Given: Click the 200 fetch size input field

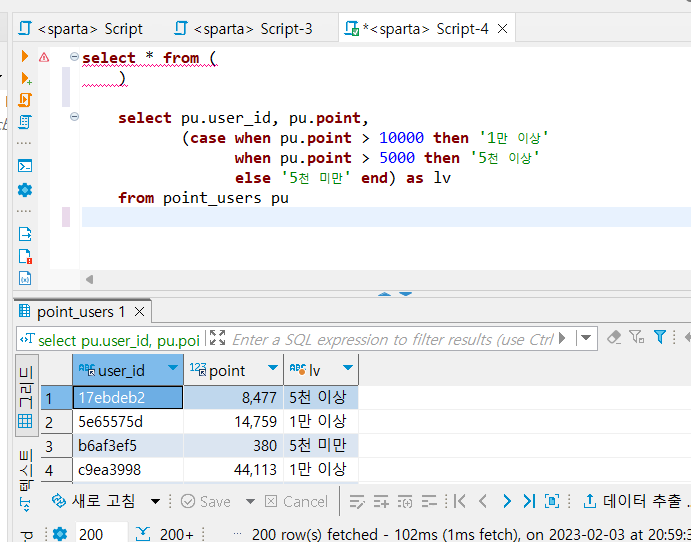Looking at the screenshot, I should [x=101, y=534].
